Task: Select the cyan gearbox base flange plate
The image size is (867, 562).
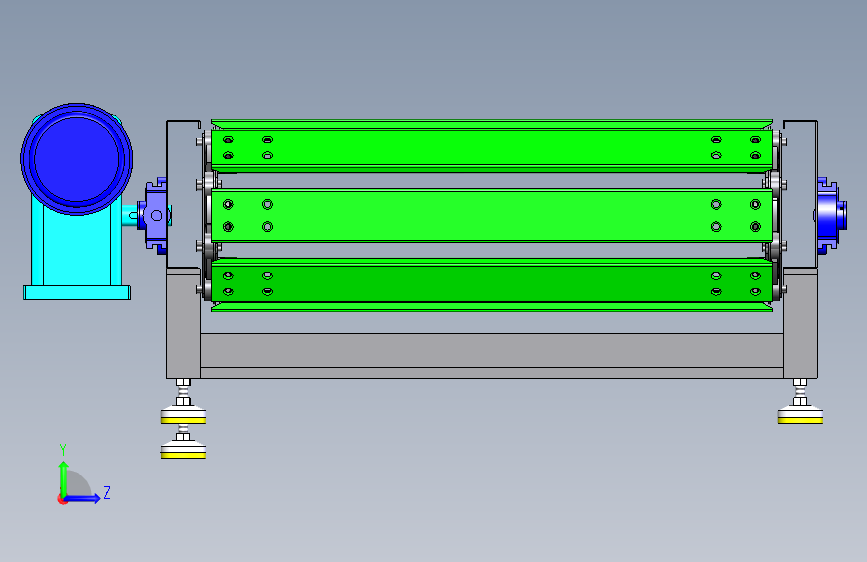Action: 77,293
